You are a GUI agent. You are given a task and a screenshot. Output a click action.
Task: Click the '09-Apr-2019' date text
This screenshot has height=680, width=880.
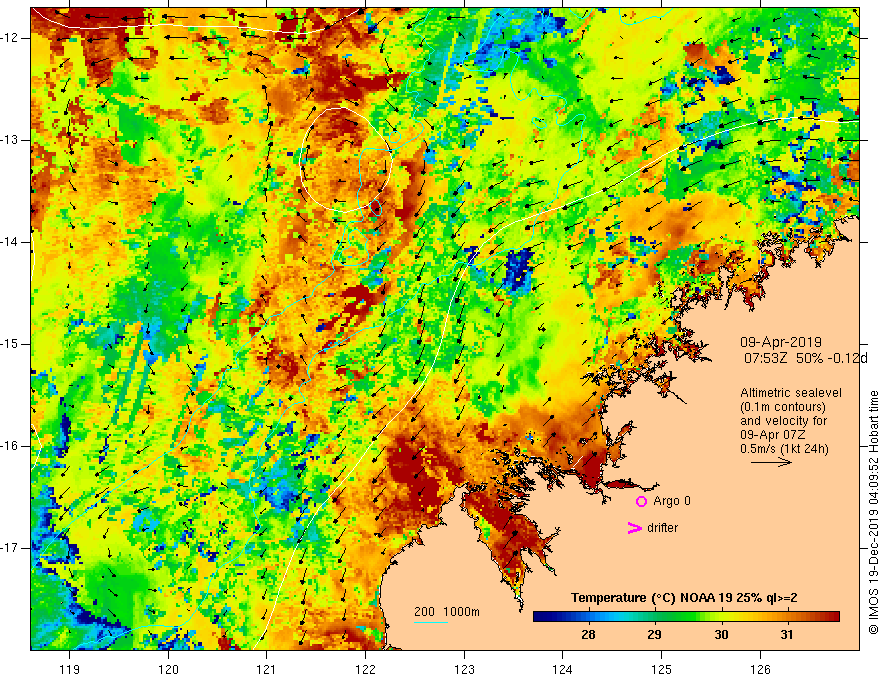781,342
